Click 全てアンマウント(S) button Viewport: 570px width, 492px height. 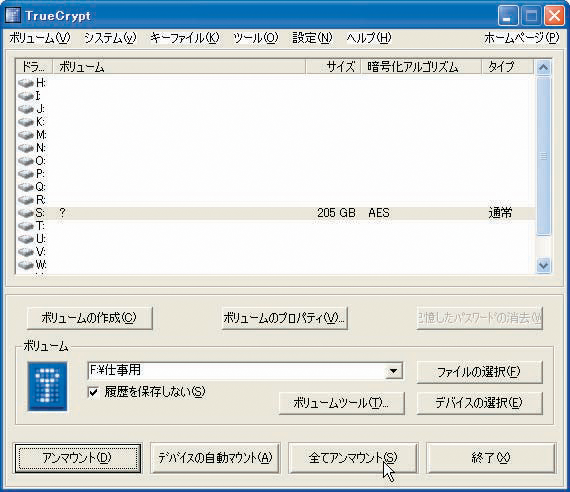tap(353, 458)
